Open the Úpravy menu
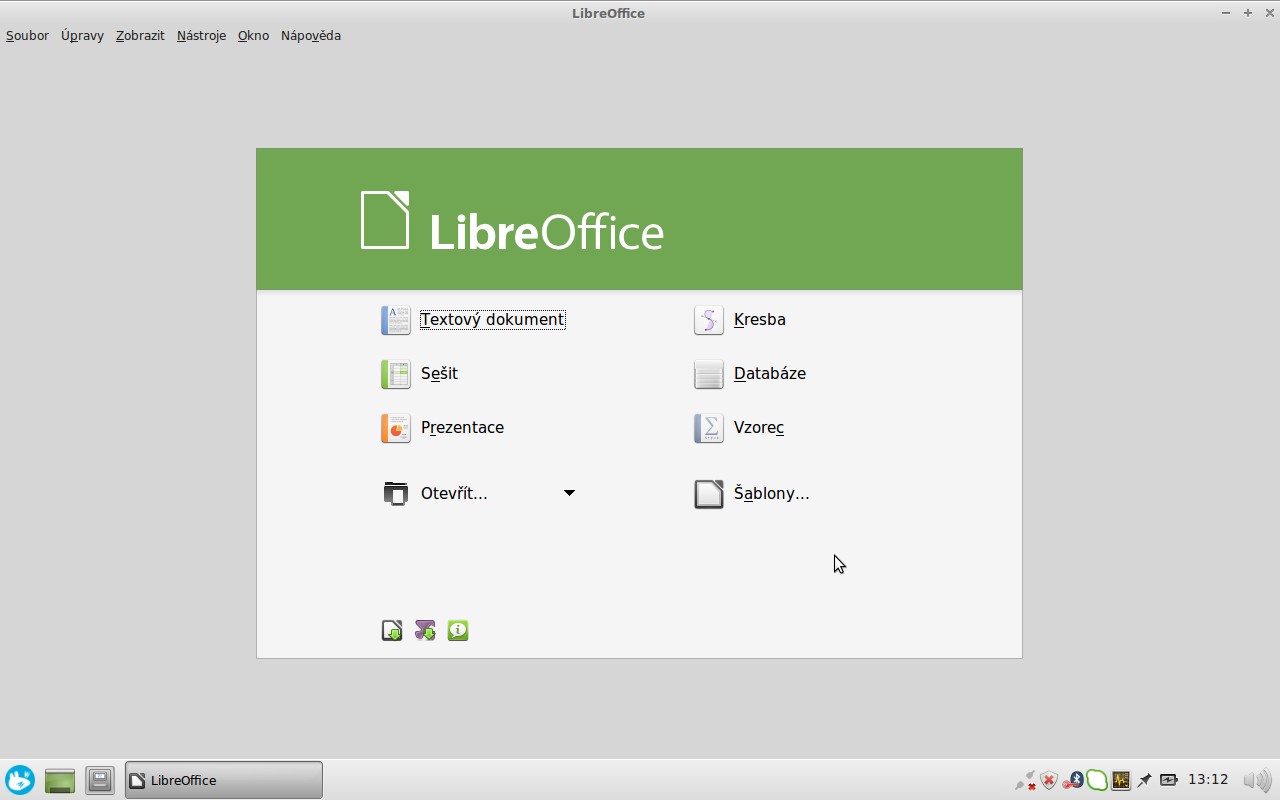The width and height of the screenshot is (1280, 800). (82, 35)
